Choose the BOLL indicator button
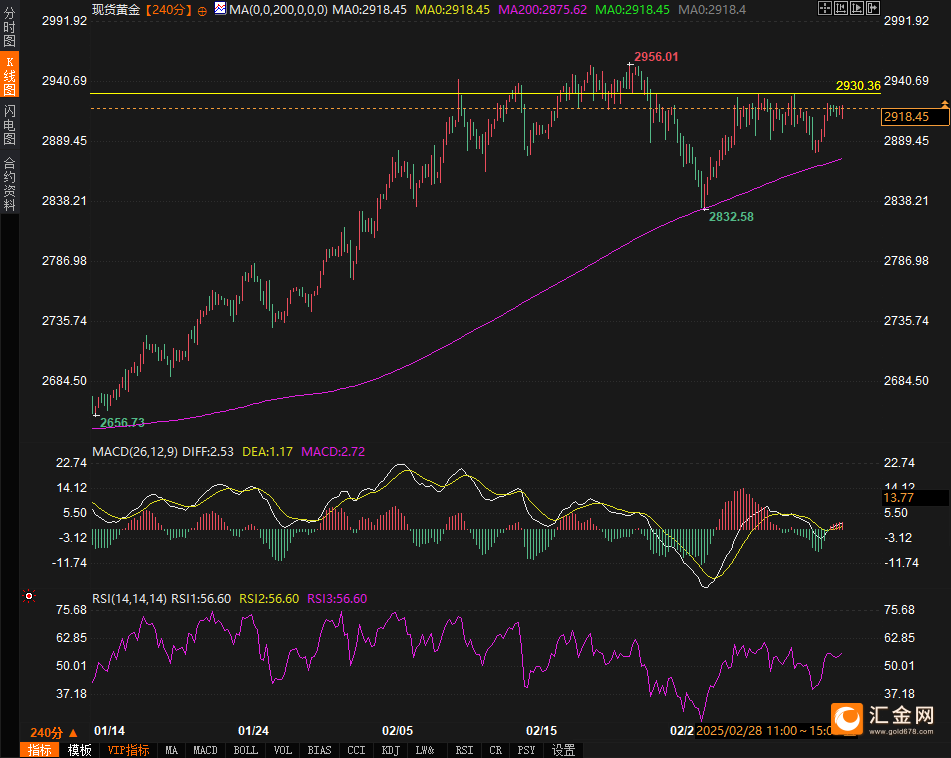This screenshot has height=758, width=951. (x=246, y=750)
